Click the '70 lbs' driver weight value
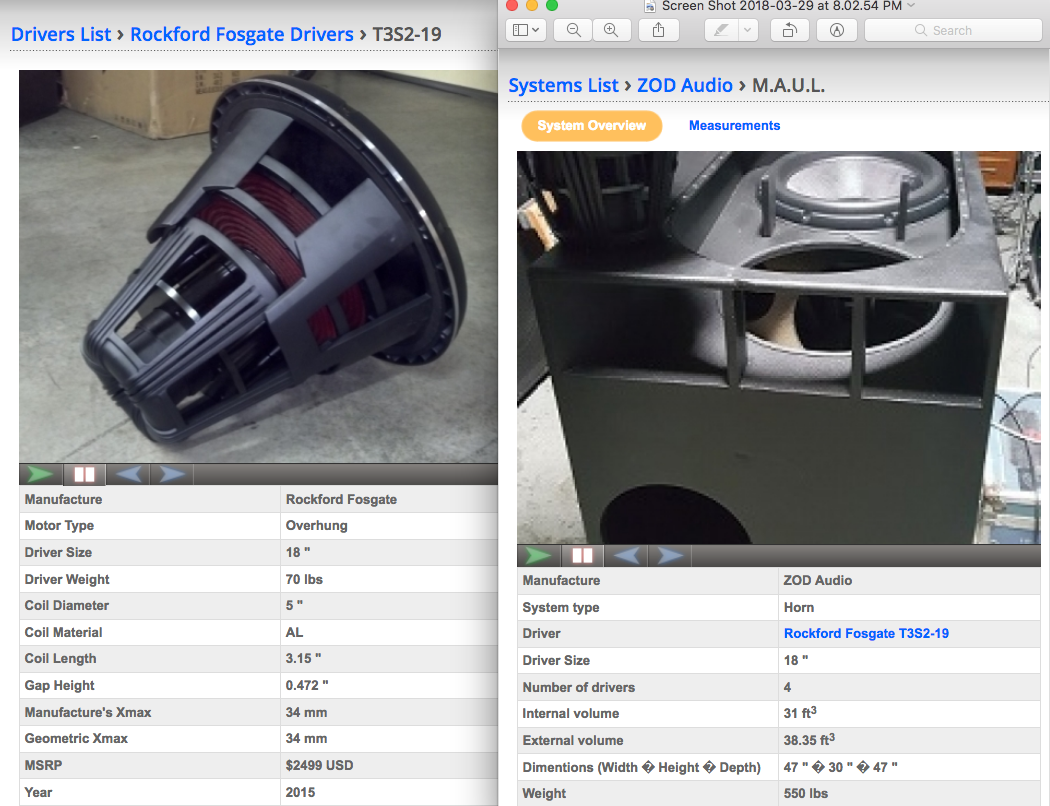Viewport: 1050px width, 806px height. point(304,579)
